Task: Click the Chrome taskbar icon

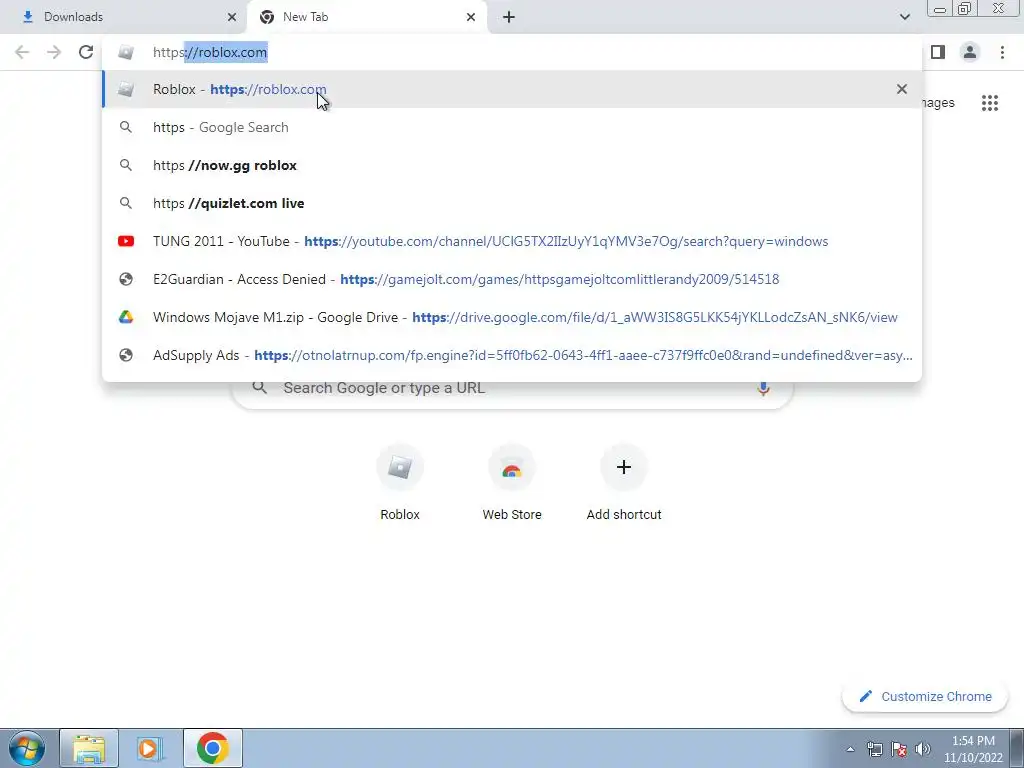Action: [212, 748]
